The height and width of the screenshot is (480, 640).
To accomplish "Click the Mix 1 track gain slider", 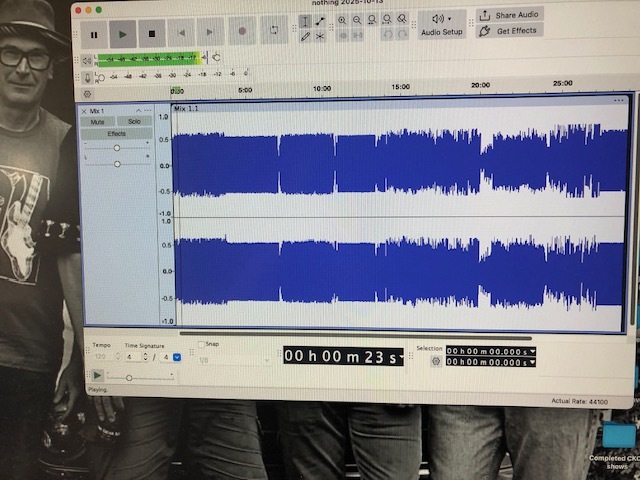I will coord(117,147).
